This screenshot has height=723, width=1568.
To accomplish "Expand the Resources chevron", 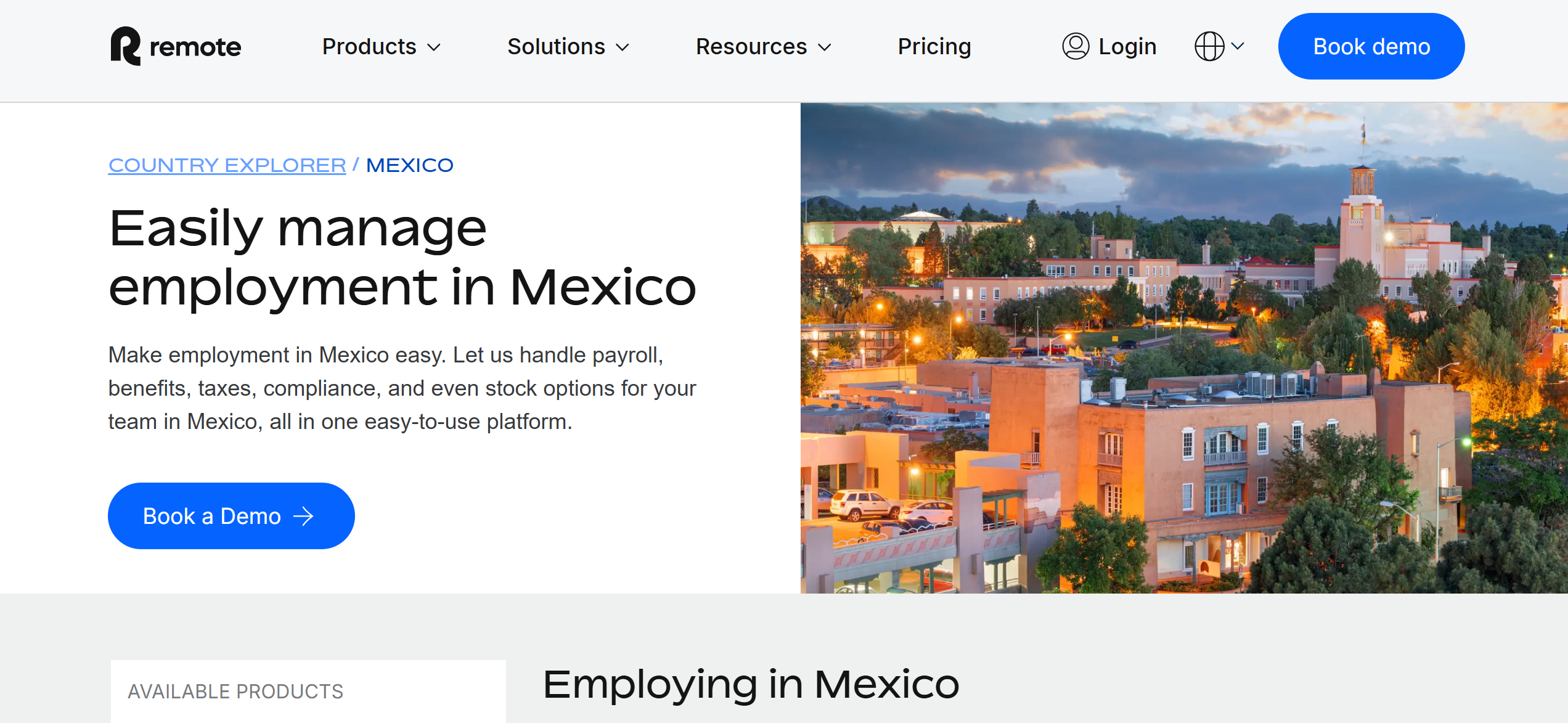I will pyautogui.click(x=825, y=47).
